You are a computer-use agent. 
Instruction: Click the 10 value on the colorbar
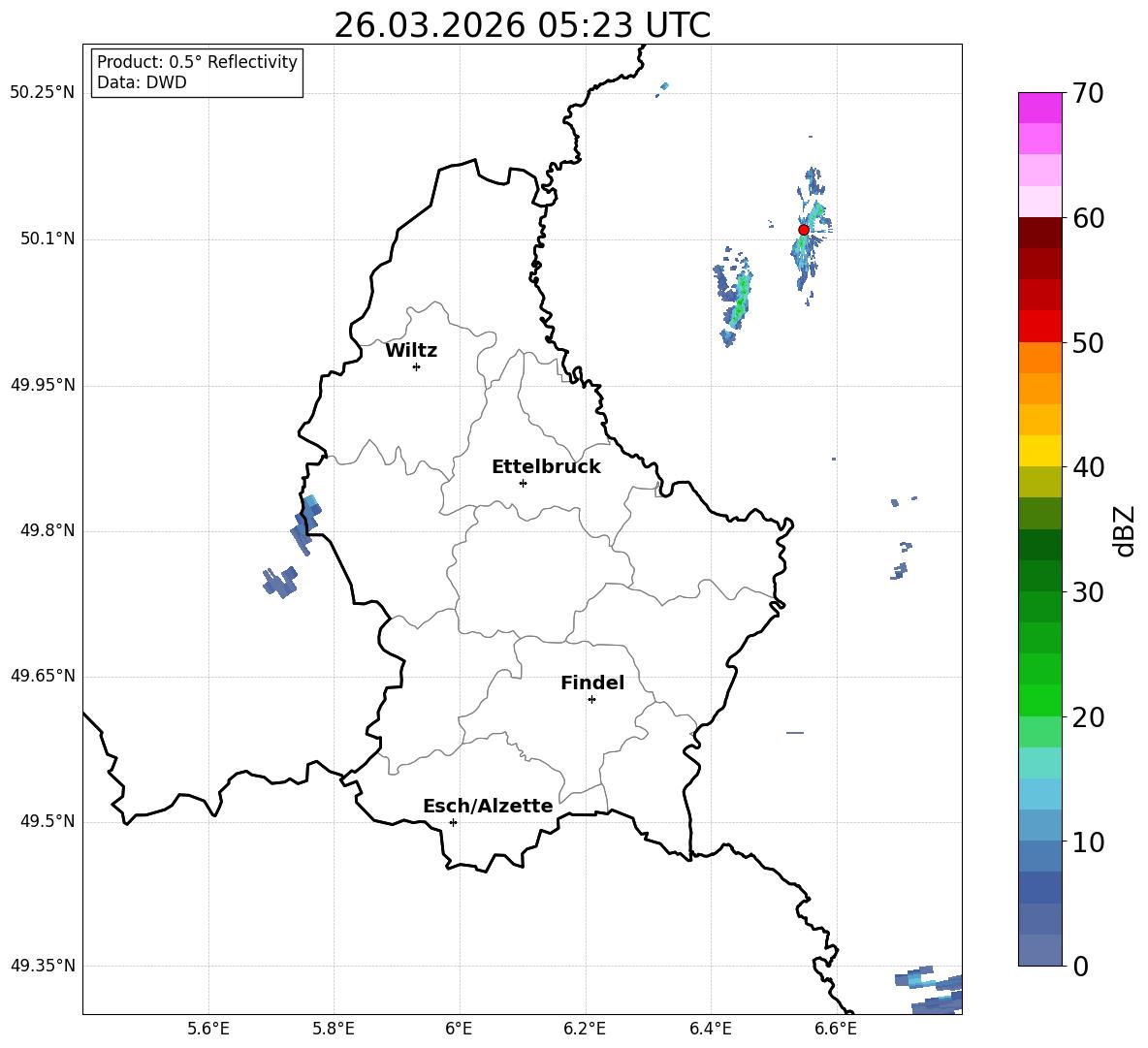pyautogui.click(x=1088, y=842)
